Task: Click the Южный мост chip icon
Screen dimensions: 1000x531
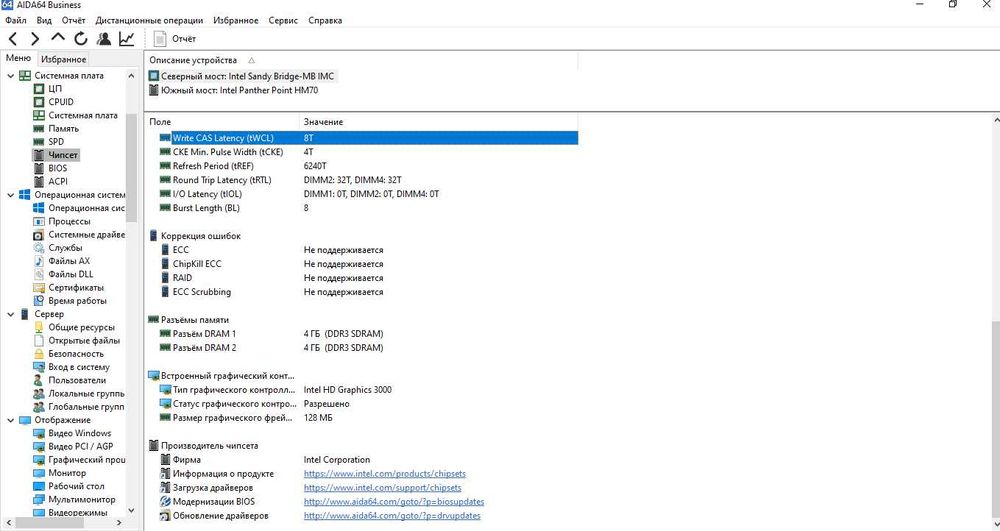Action: pyautogui.click(x=153, y=91)
